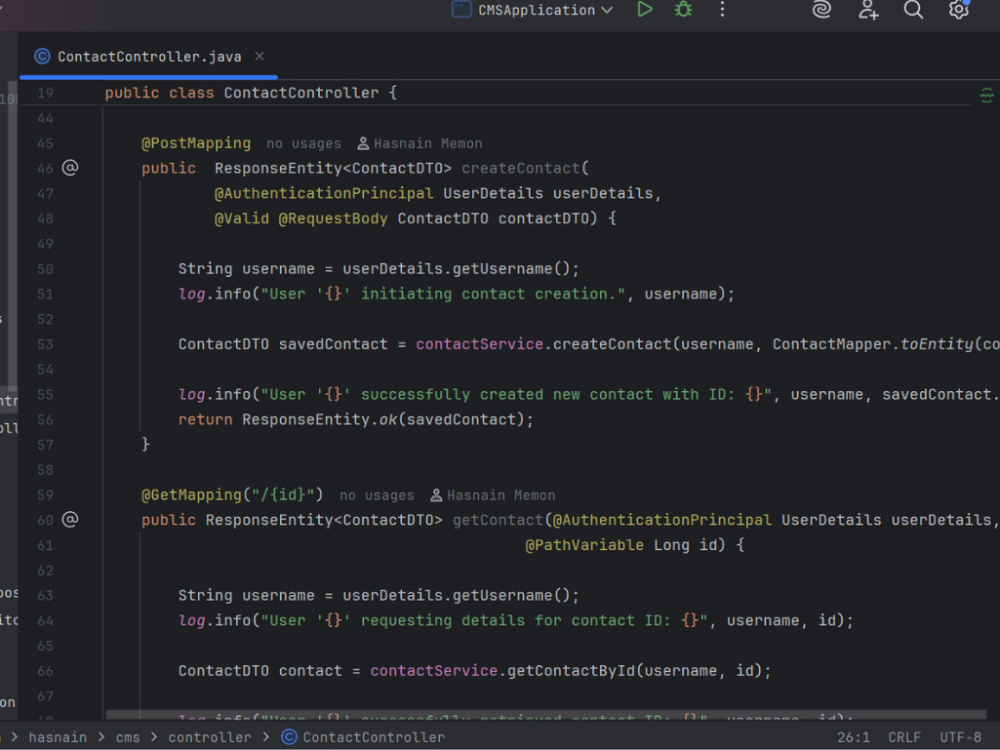Click the getContact method name on line 60
The width and height of the screenshot is (1000, 750).
click(x=497, y=520)
